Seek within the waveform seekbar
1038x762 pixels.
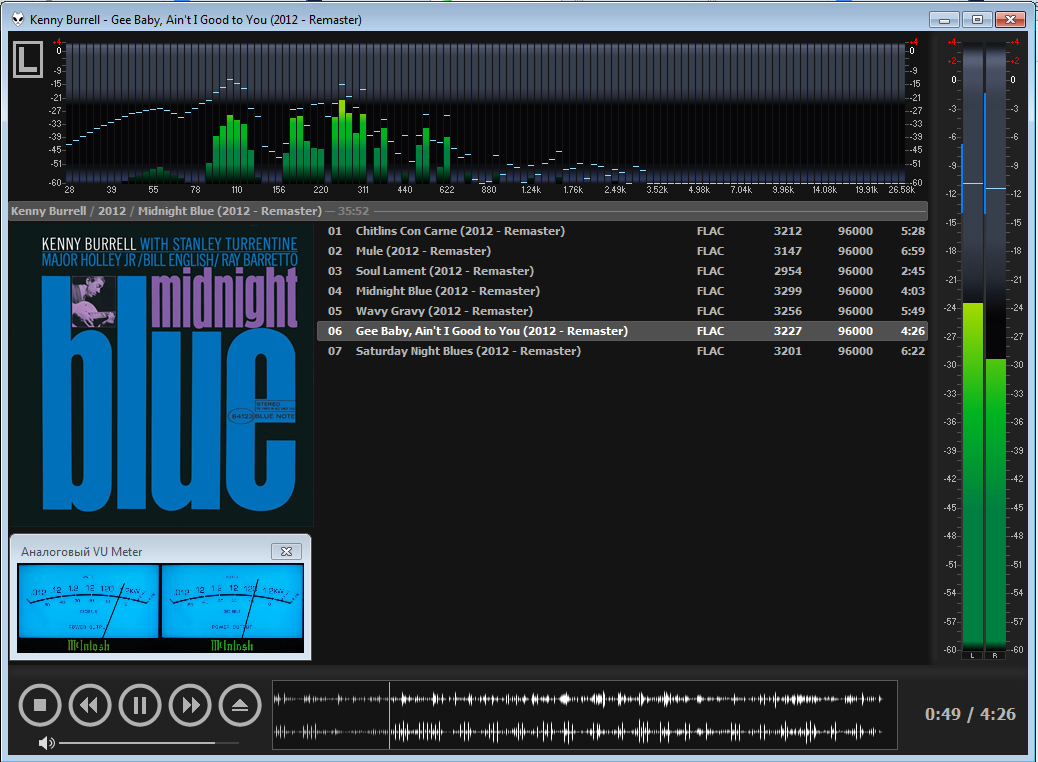click(x=584, y=715)
